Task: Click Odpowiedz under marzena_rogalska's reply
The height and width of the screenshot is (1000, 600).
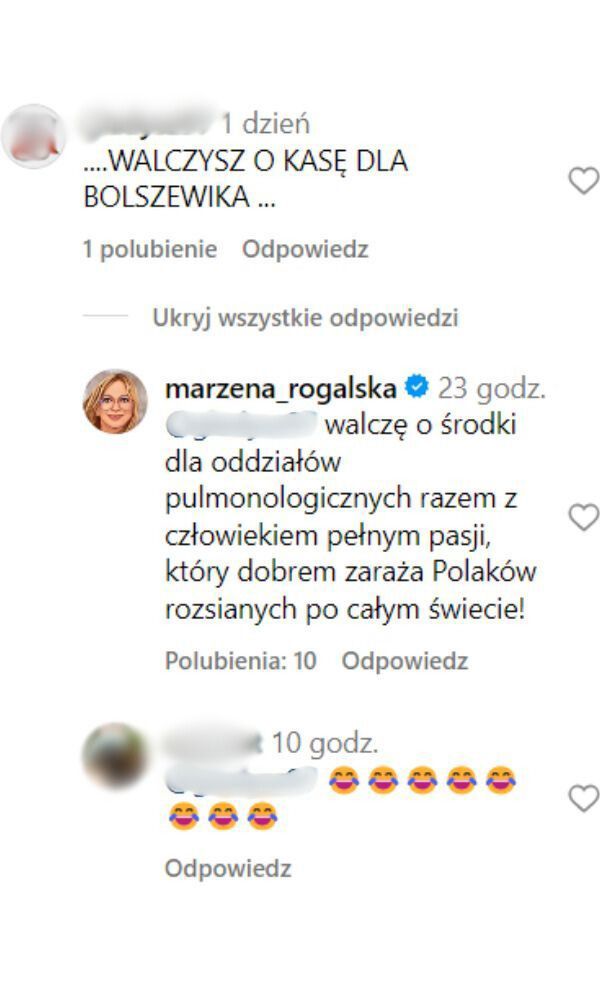Action: (405, 661)
